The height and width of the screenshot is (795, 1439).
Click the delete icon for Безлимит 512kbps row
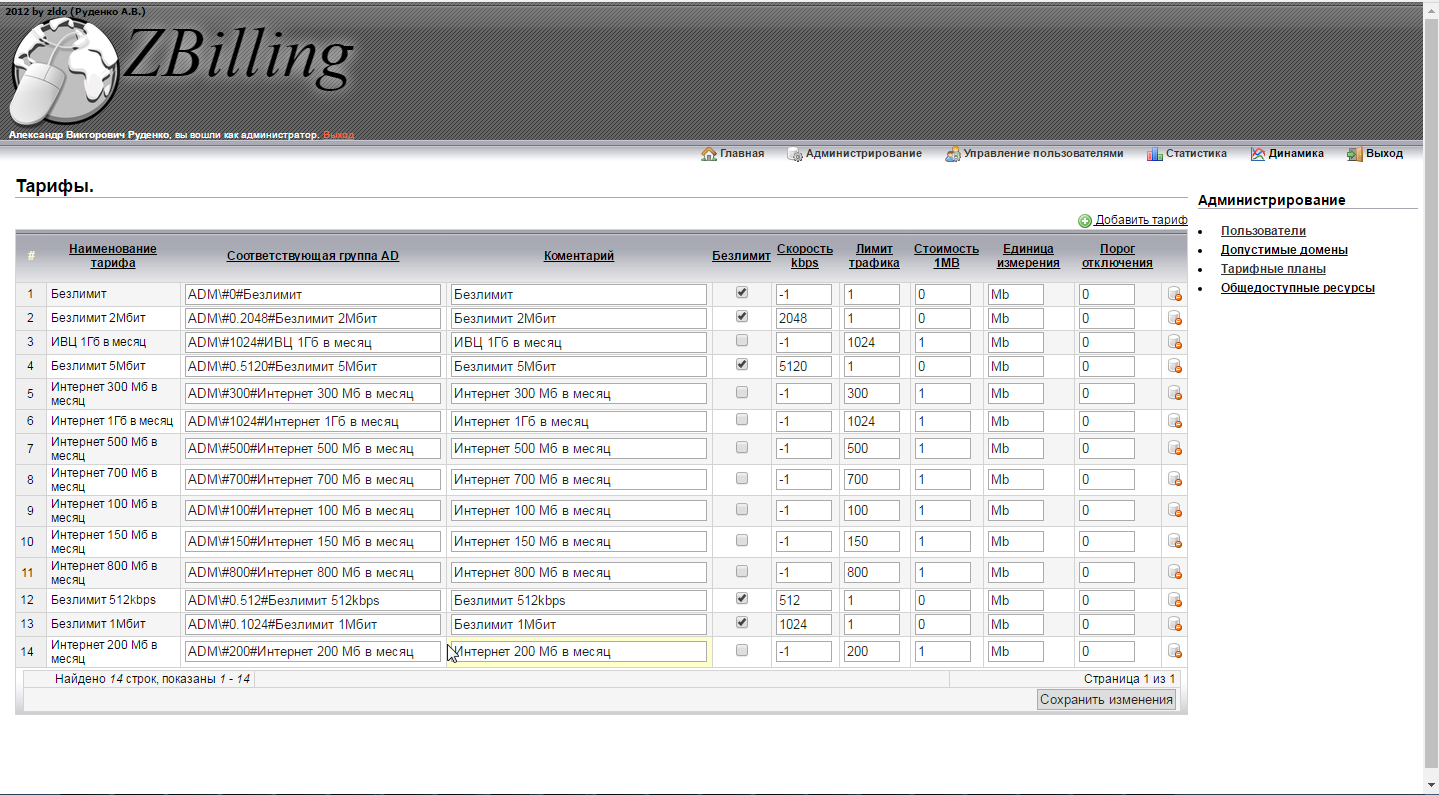point(1174,601)
